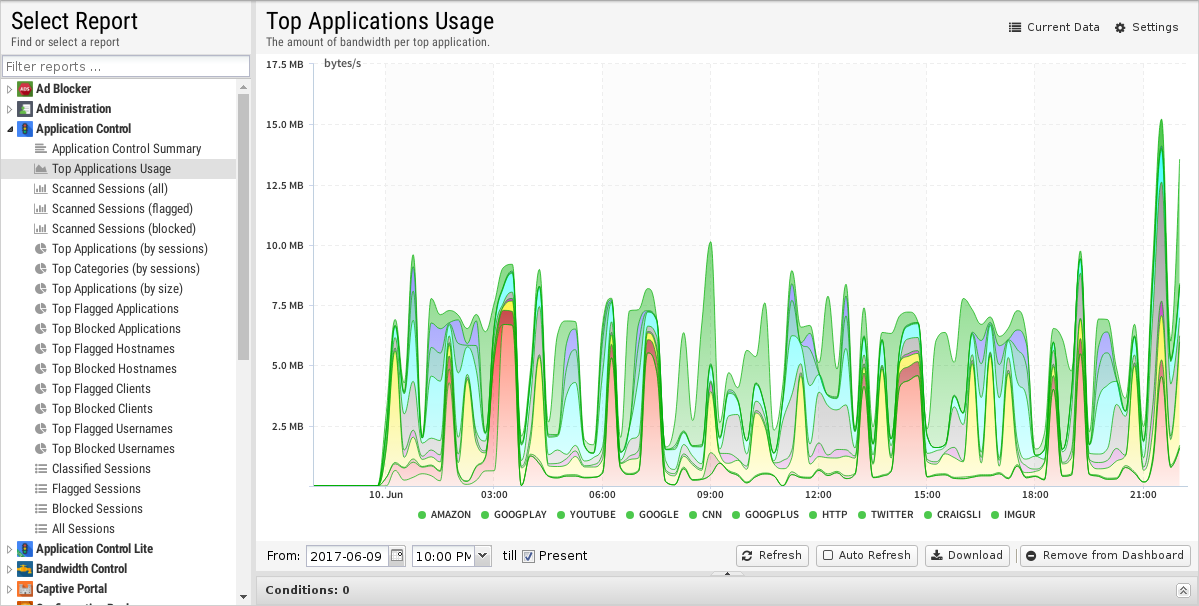
Task: Click the Ad Blocker app icon
Action: coord(25,89)
